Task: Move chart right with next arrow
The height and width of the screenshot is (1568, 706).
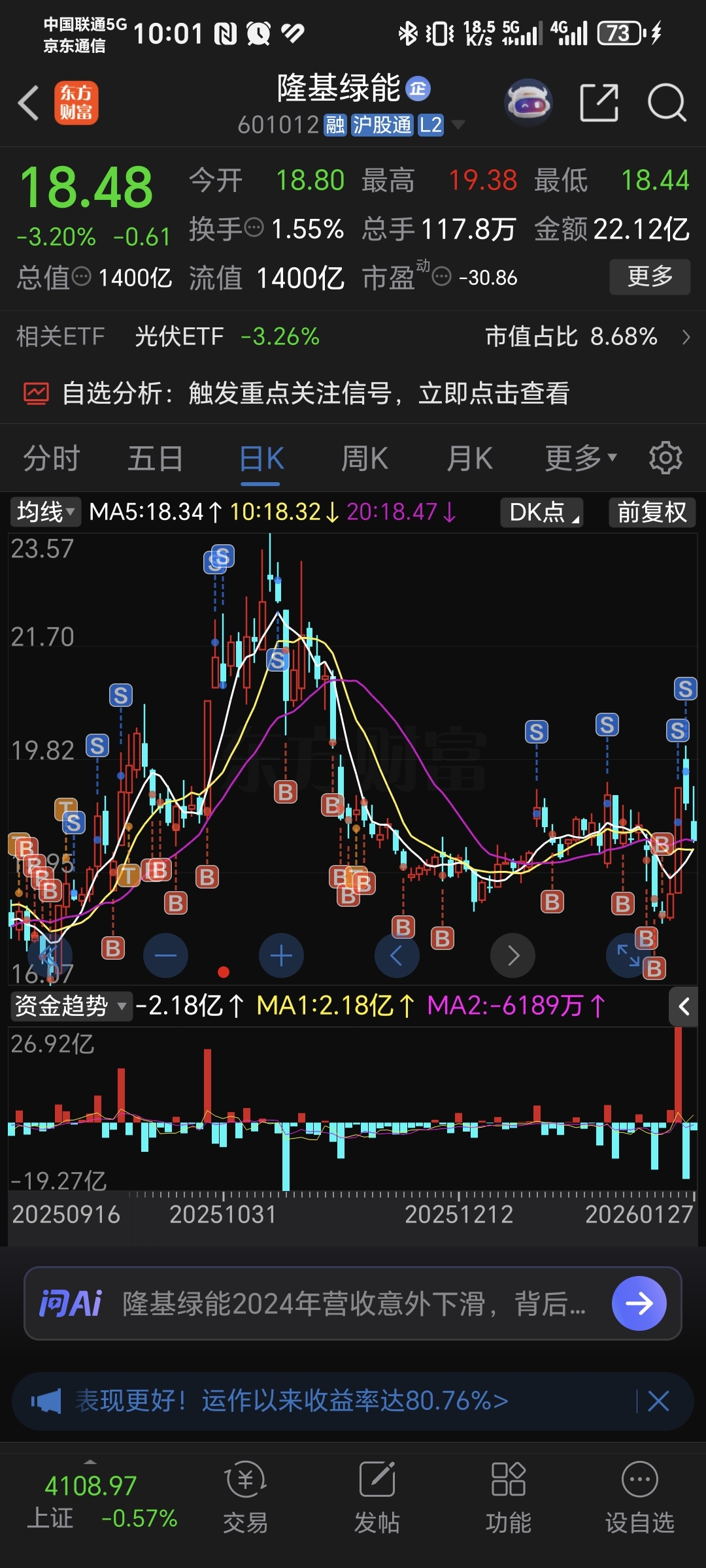Action: coord(513,956)
